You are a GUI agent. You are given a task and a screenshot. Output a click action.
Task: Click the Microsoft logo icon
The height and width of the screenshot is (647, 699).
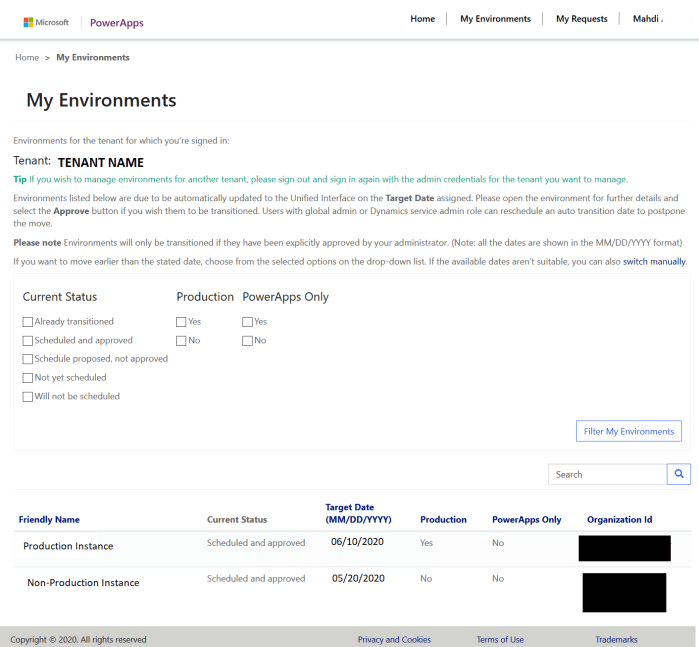(x=30, y=22)
